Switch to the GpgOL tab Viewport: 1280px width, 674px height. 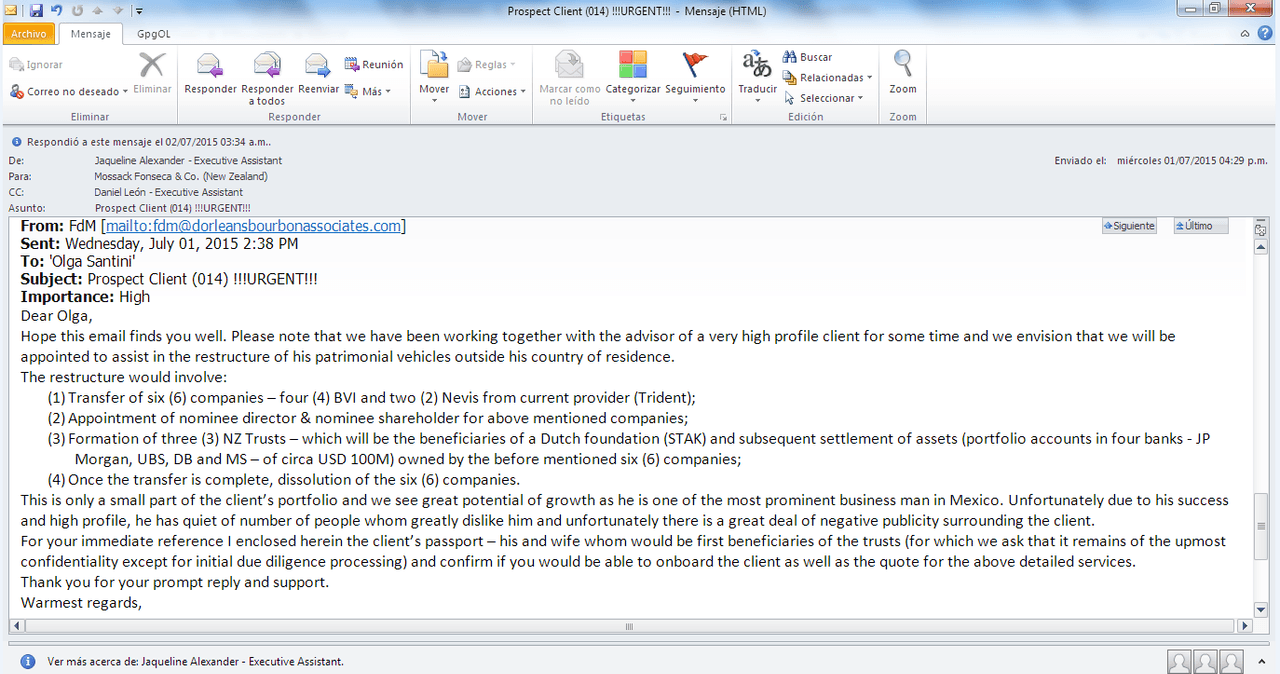[x=153, y=33]
